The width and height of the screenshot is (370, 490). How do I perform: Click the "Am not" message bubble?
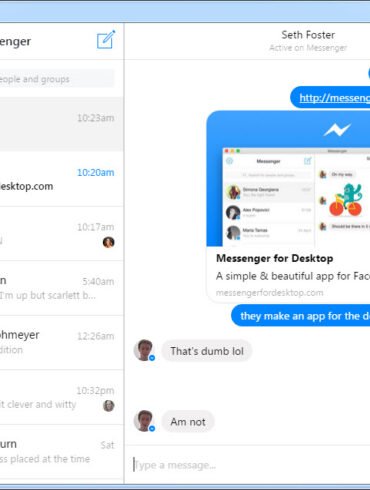(188, 422)
